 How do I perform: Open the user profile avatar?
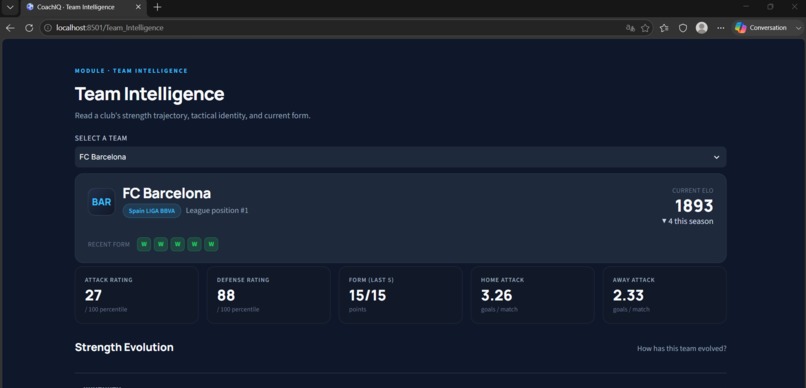pos(702,28)
